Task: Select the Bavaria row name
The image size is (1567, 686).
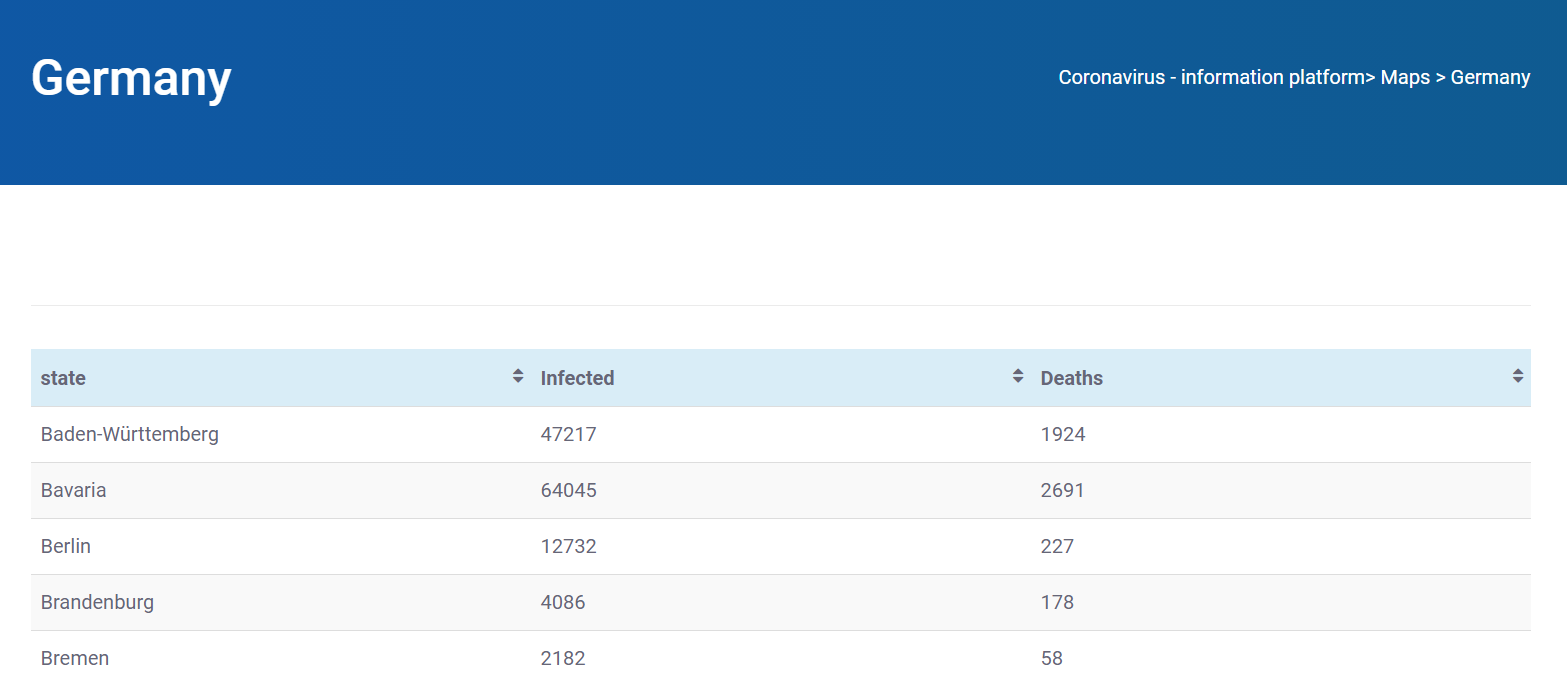Action: point(73,490)
